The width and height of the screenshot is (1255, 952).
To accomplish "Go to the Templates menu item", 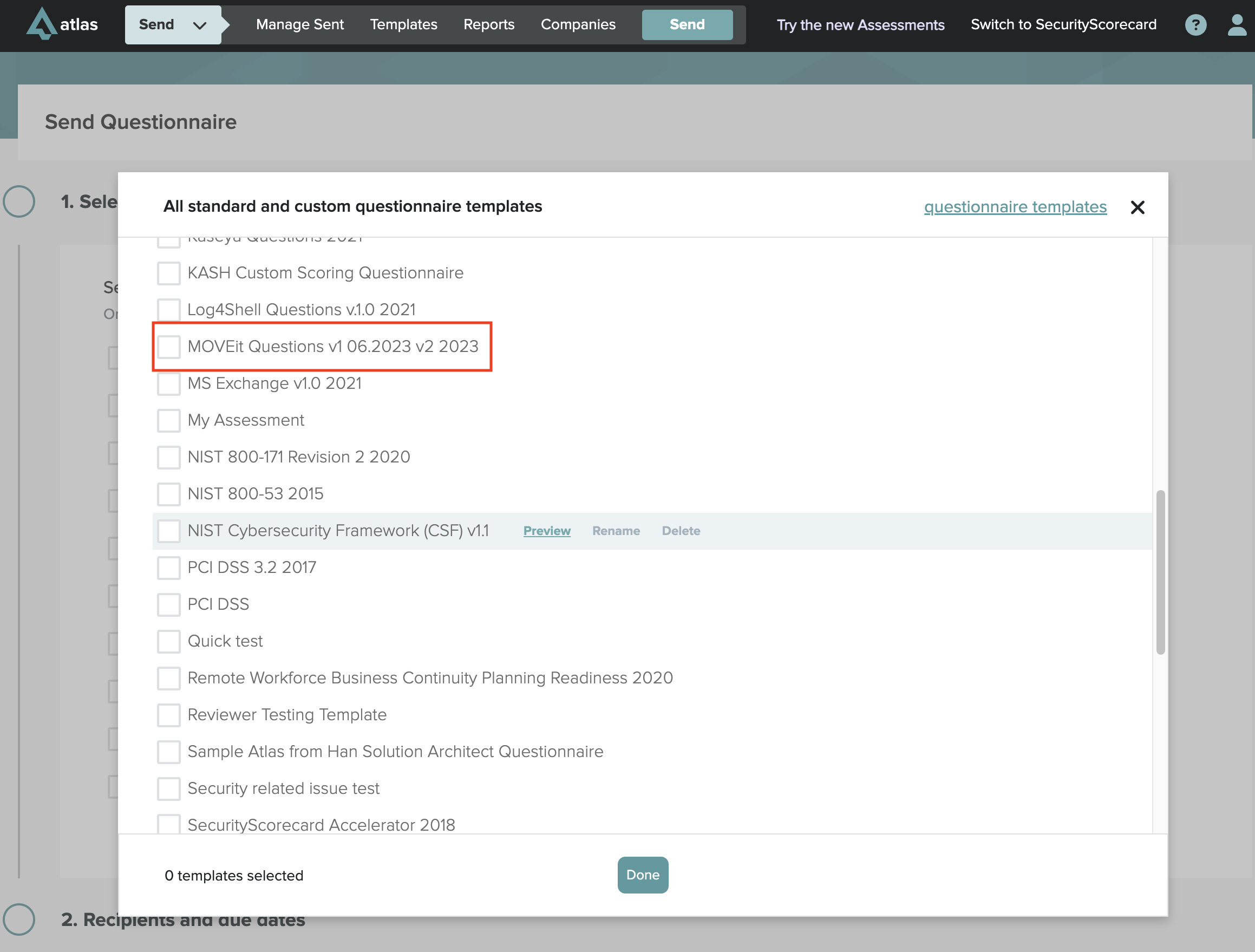I will click(x=403, y=24).
